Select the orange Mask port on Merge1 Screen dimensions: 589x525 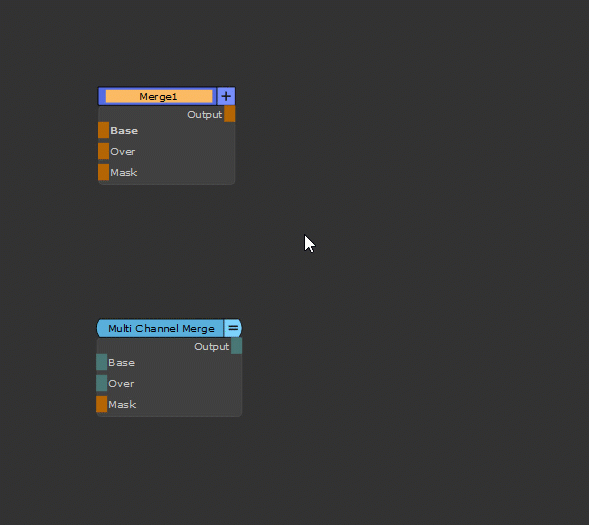click(103, 172)
